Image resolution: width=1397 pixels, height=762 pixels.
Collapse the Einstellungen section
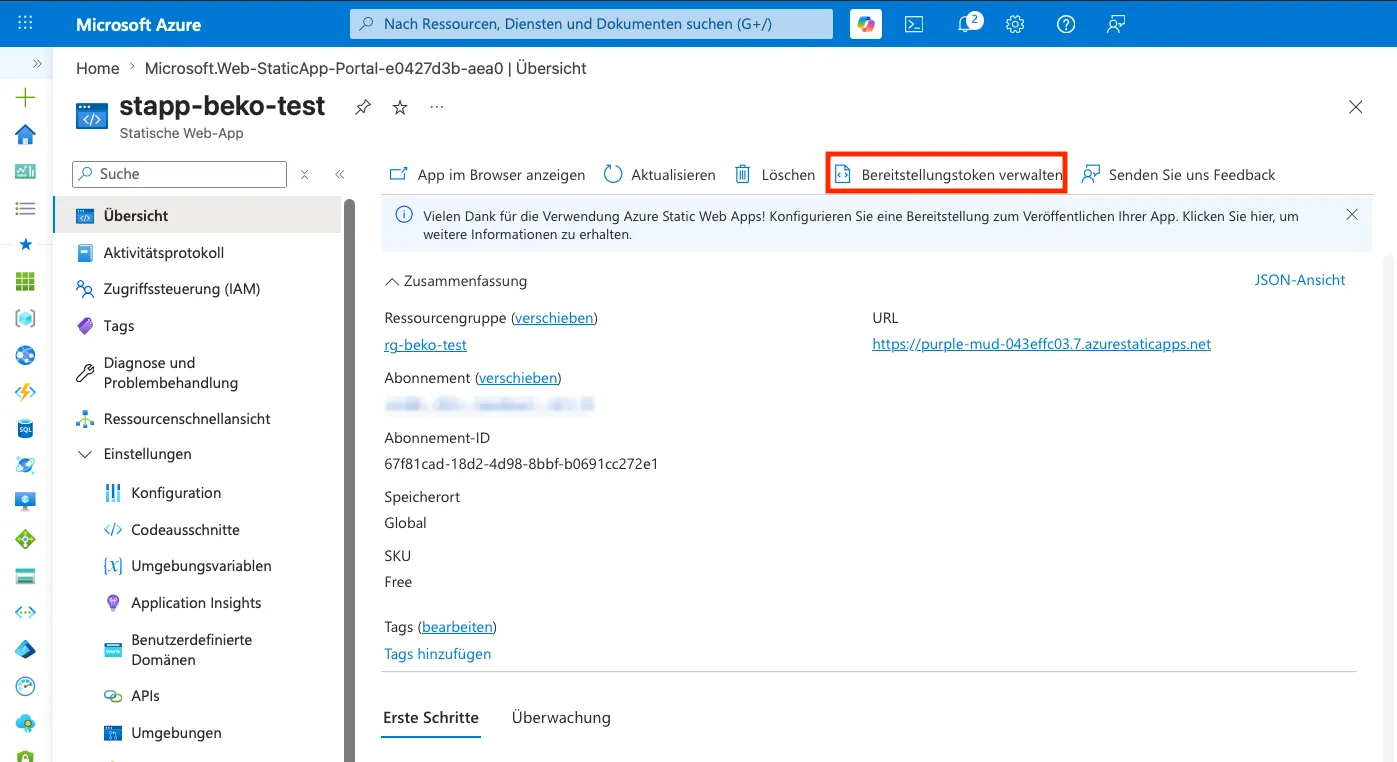click(85, 454)
